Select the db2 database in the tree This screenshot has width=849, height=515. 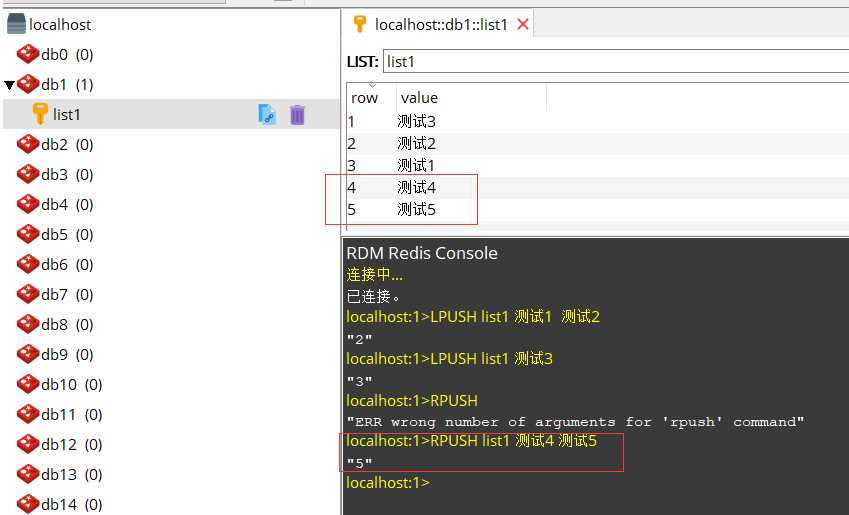tap(66, 145)
